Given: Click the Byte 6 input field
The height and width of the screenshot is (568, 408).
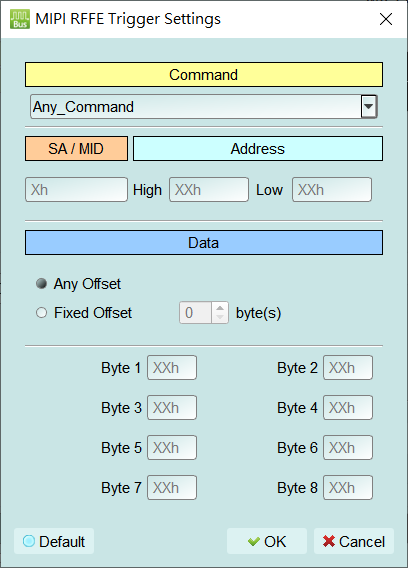Looking at the screenshot, I should coord(348,448).
